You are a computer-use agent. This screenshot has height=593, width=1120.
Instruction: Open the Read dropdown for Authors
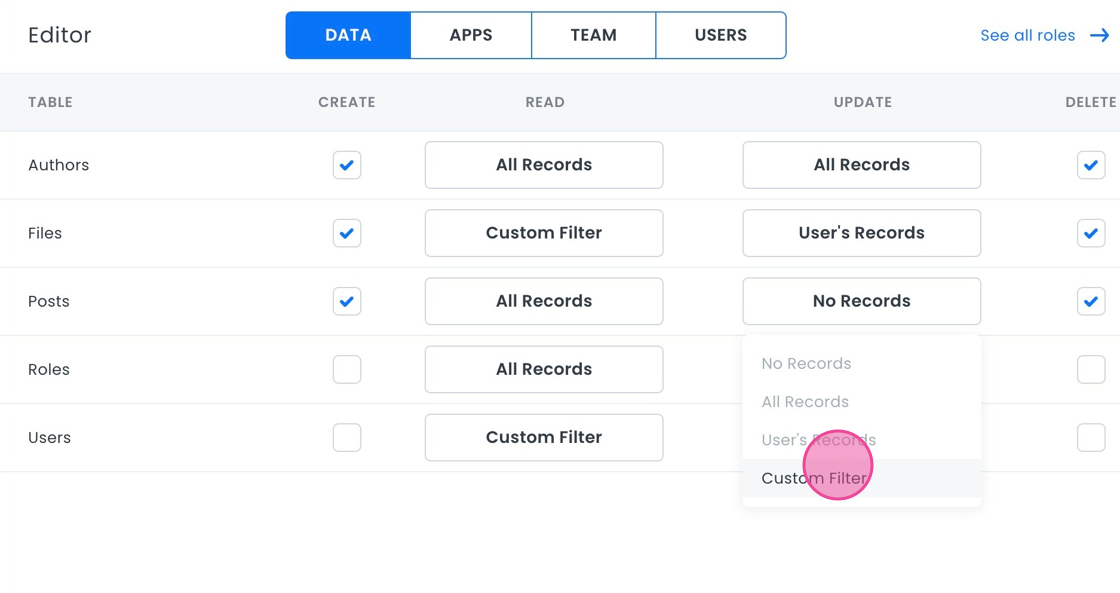(x=543, y=165)
